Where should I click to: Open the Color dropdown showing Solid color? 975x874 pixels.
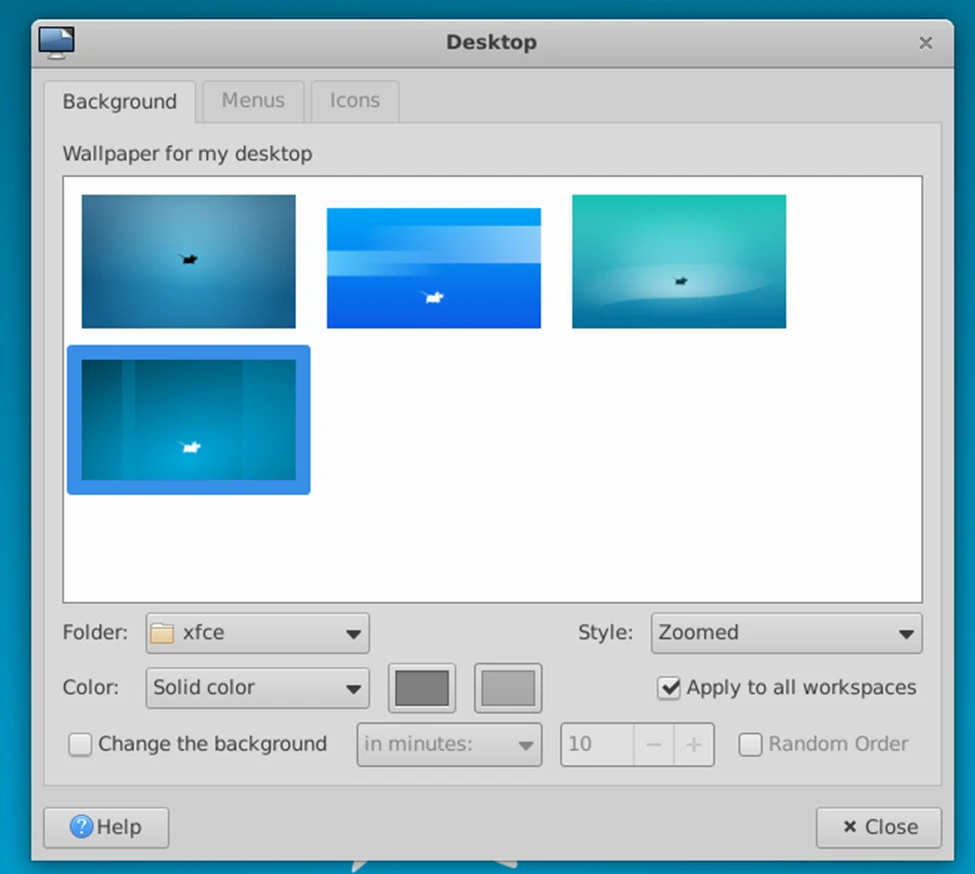[257, 688]
